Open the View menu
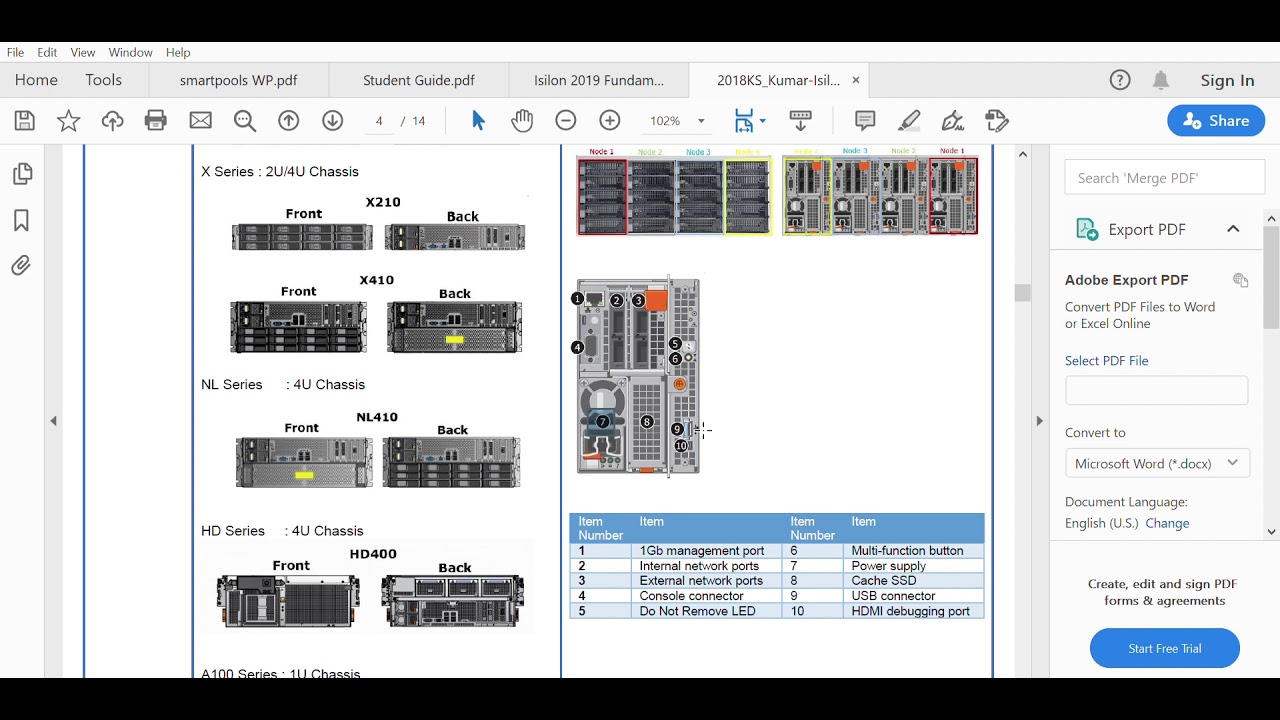 pyautogui.click(x=83, y=52)
